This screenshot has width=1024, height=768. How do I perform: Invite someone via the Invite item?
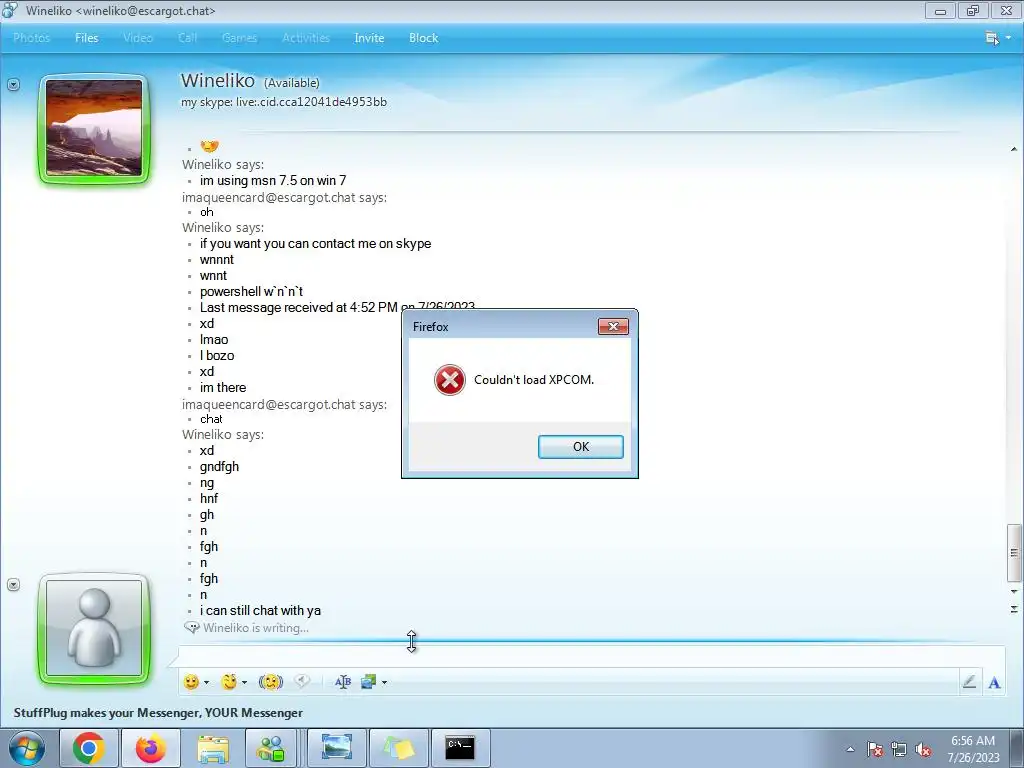(x=369, y=38)
